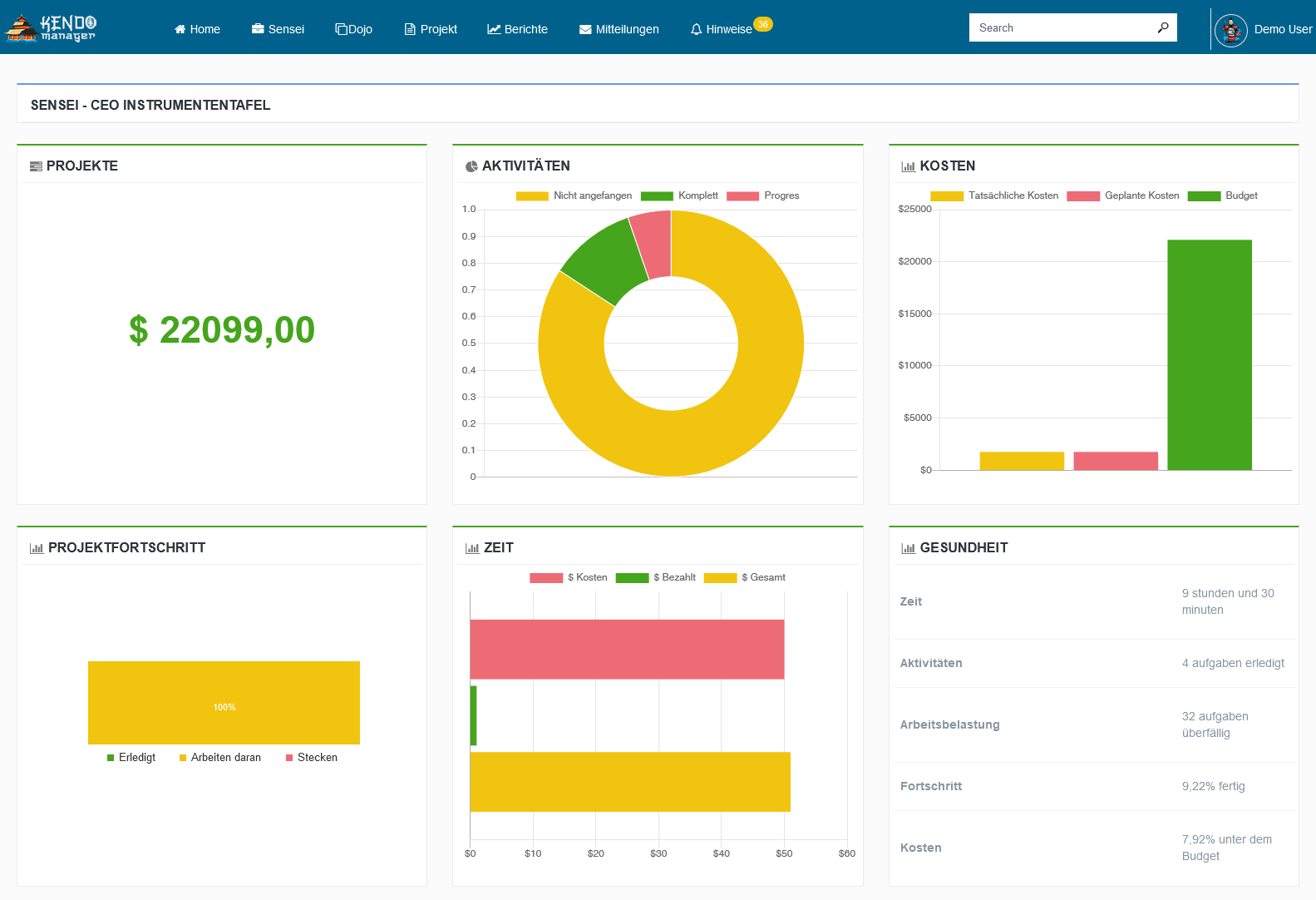Click '32 aufgaben überfällig' value
The height and width of the screenshot is (900, 1316).
point(1215,725)
